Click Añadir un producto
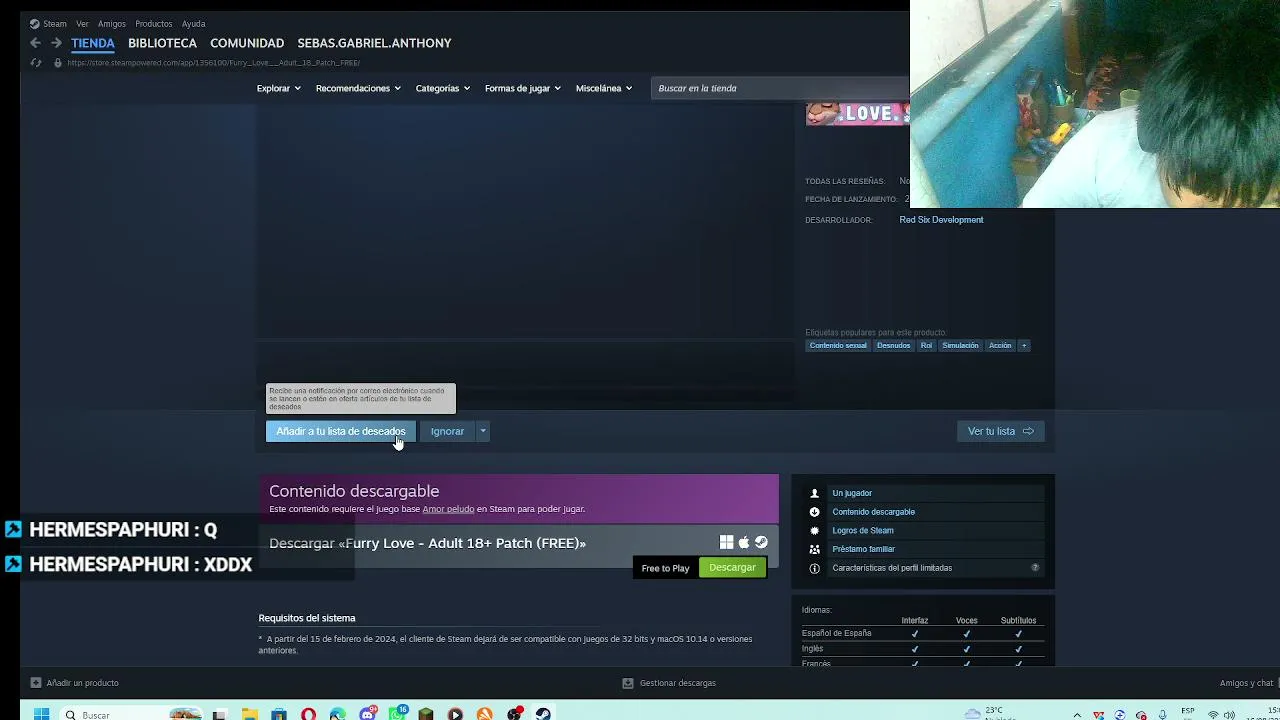Viewport: 1280px width, 720px height. 82,683
